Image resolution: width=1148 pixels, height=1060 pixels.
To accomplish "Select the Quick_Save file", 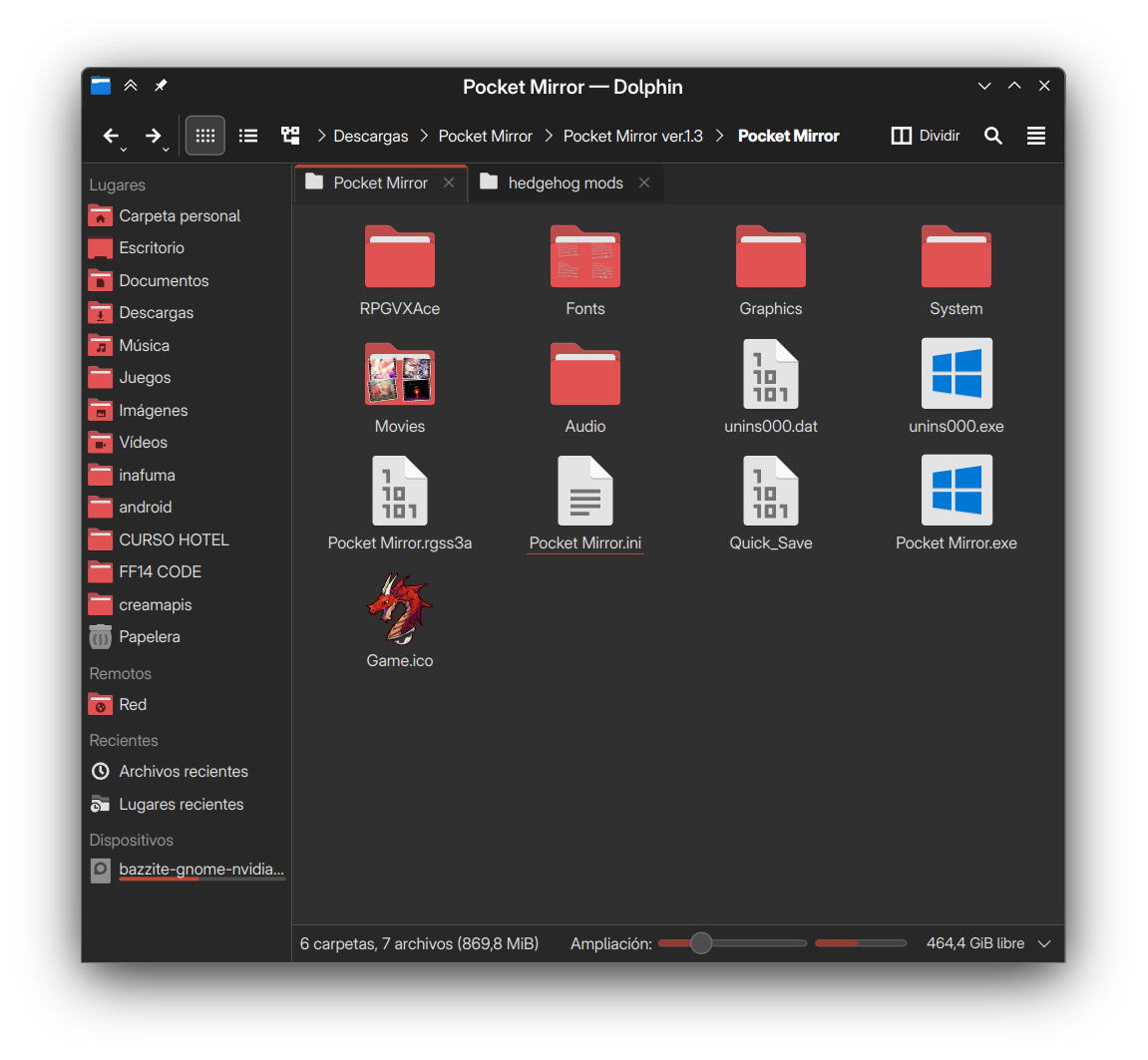I will coord(770,505).
